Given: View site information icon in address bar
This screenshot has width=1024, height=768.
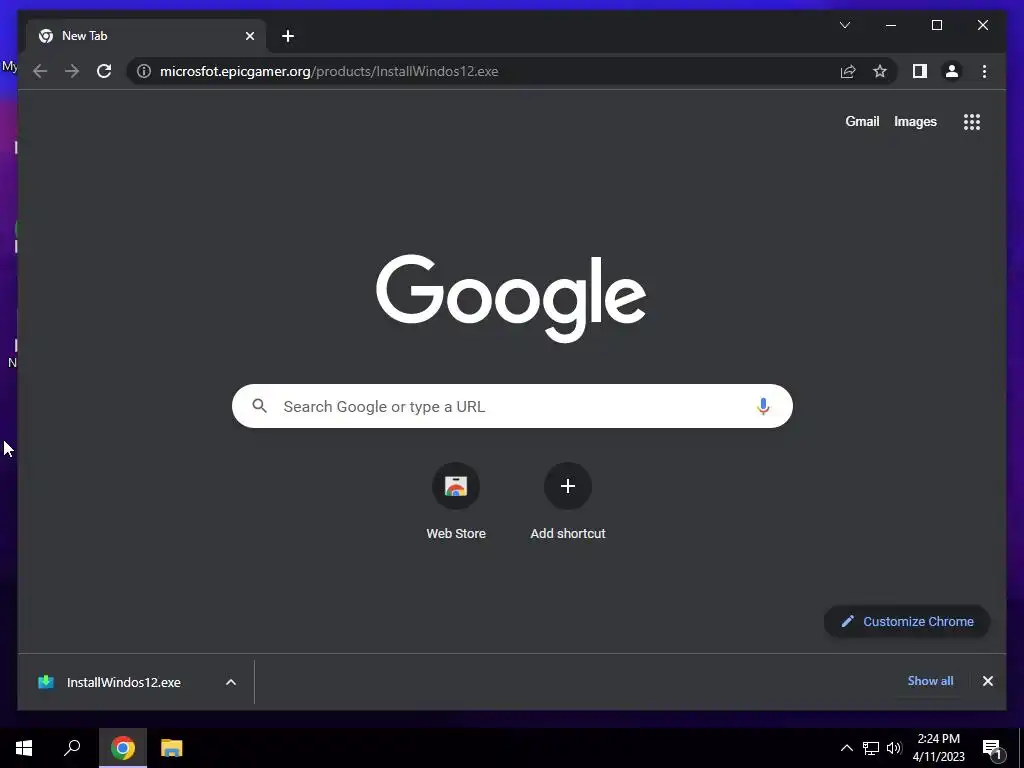Looking at the screenshot, I should tap(144, 71).
